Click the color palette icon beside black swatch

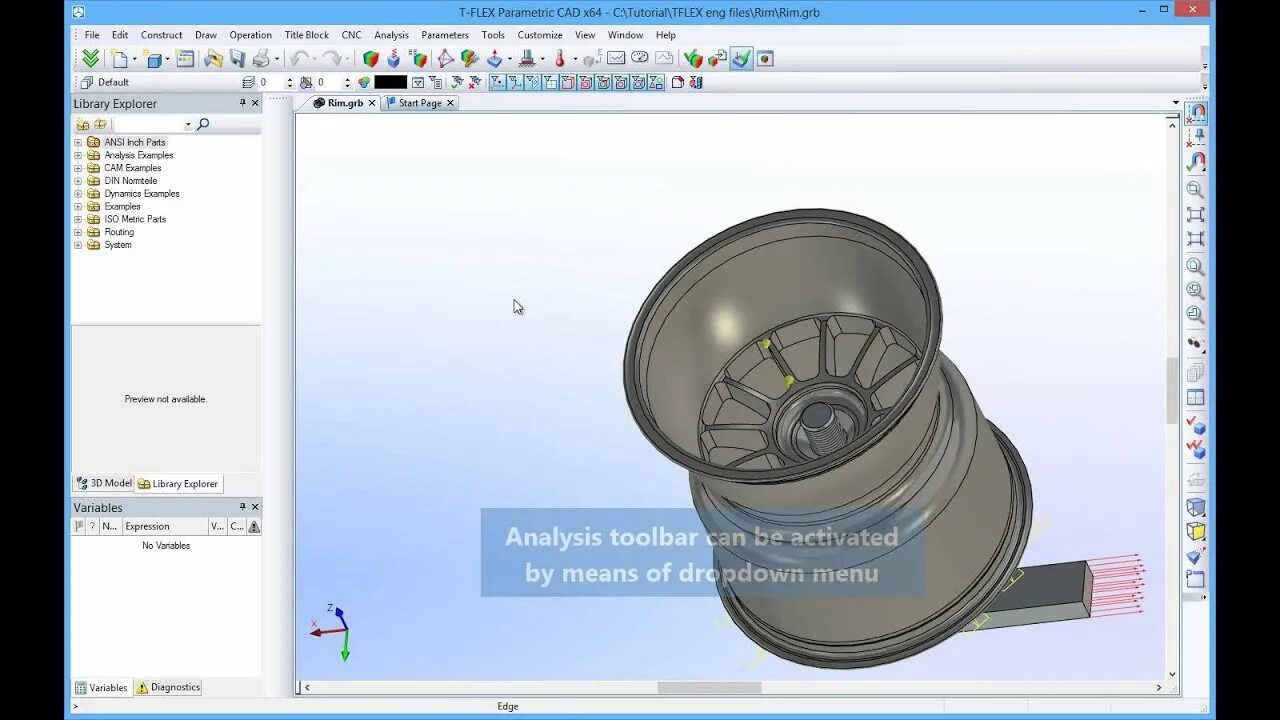tap(363, 82)
